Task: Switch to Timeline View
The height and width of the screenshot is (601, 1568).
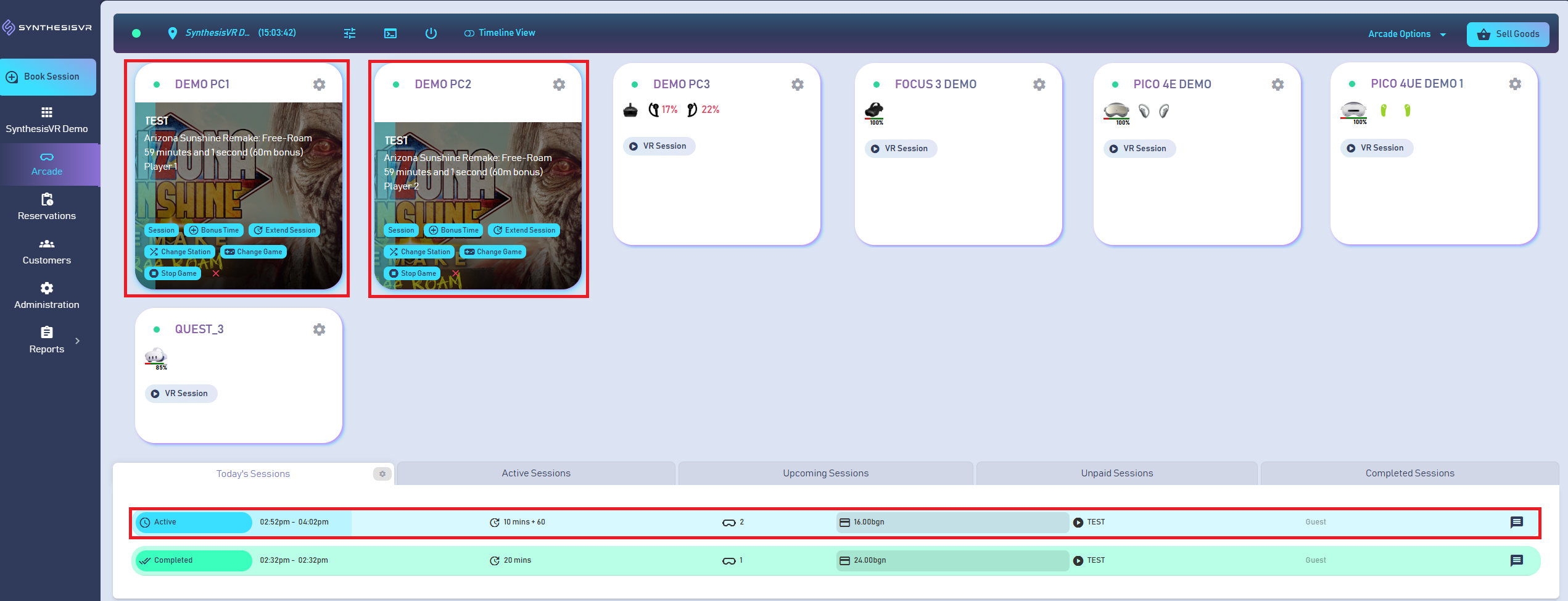Action: coord(500,33)
